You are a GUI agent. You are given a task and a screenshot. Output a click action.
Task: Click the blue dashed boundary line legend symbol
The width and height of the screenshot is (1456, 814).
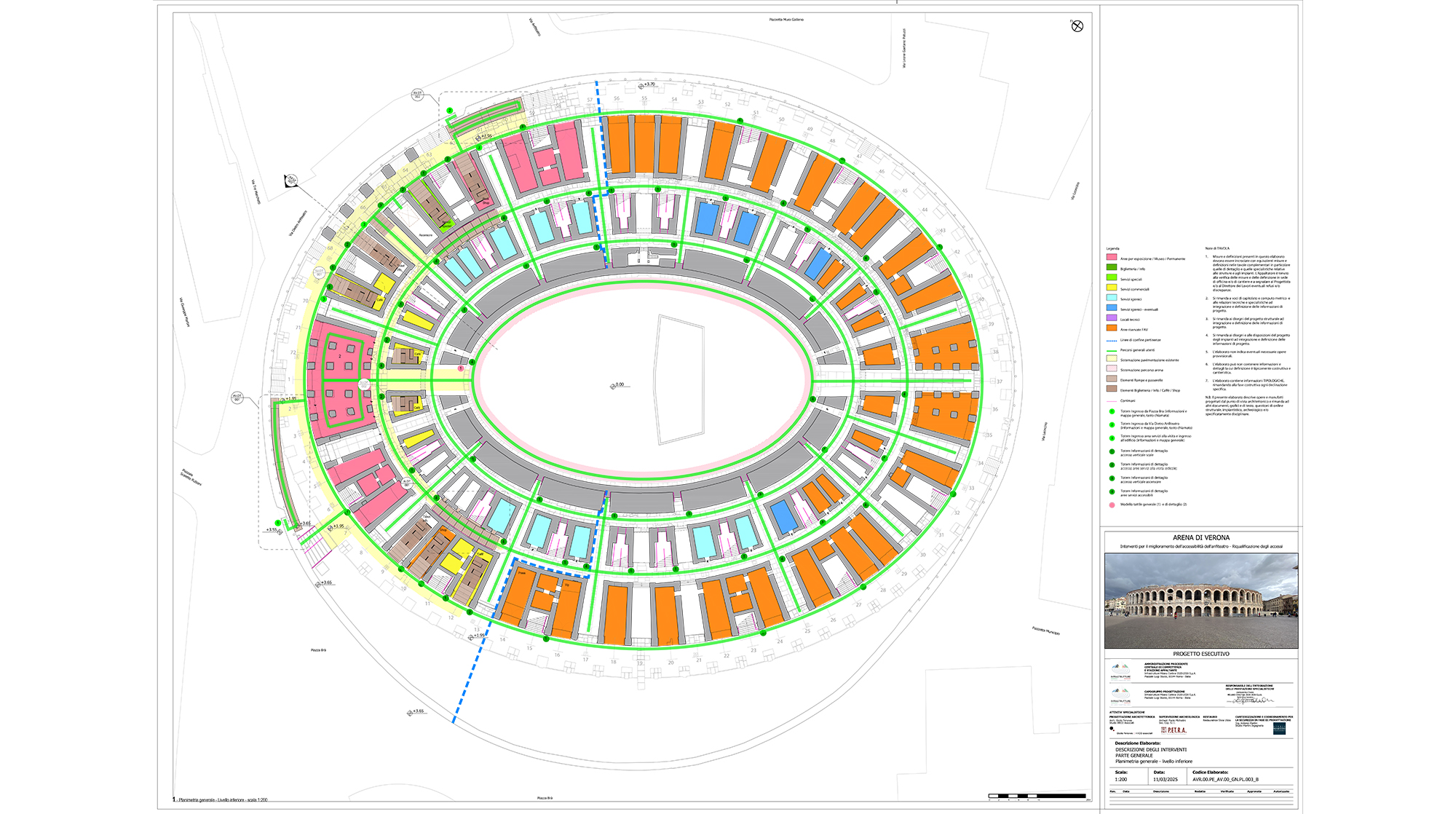[x=1112, y=340]
